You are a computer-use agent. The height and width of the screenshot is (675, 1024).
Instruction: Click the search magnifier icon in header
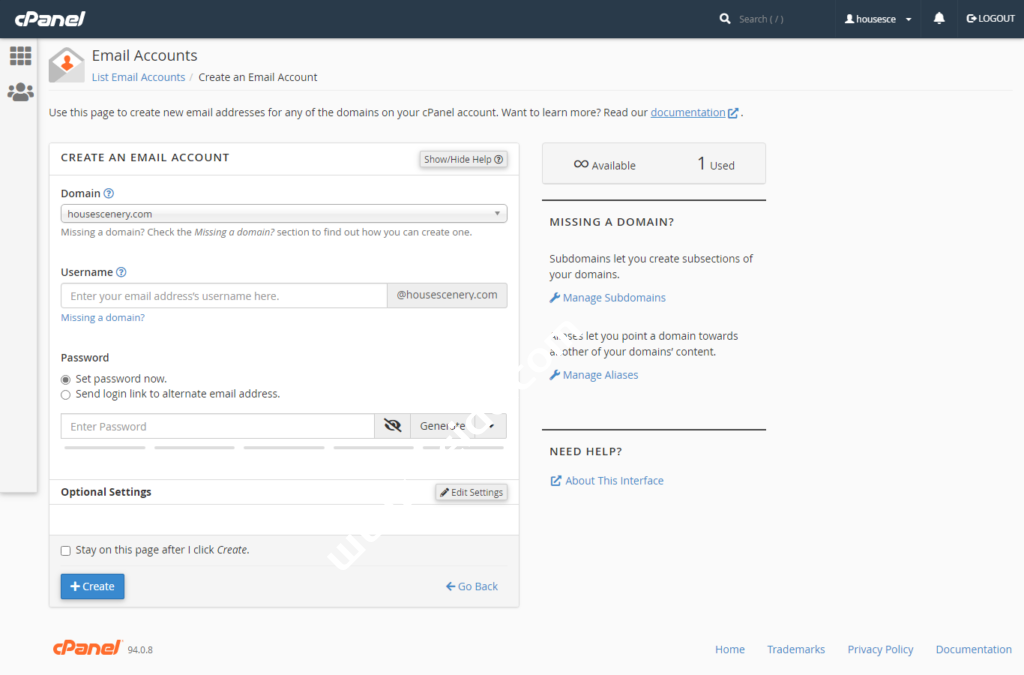pos(725,19)
